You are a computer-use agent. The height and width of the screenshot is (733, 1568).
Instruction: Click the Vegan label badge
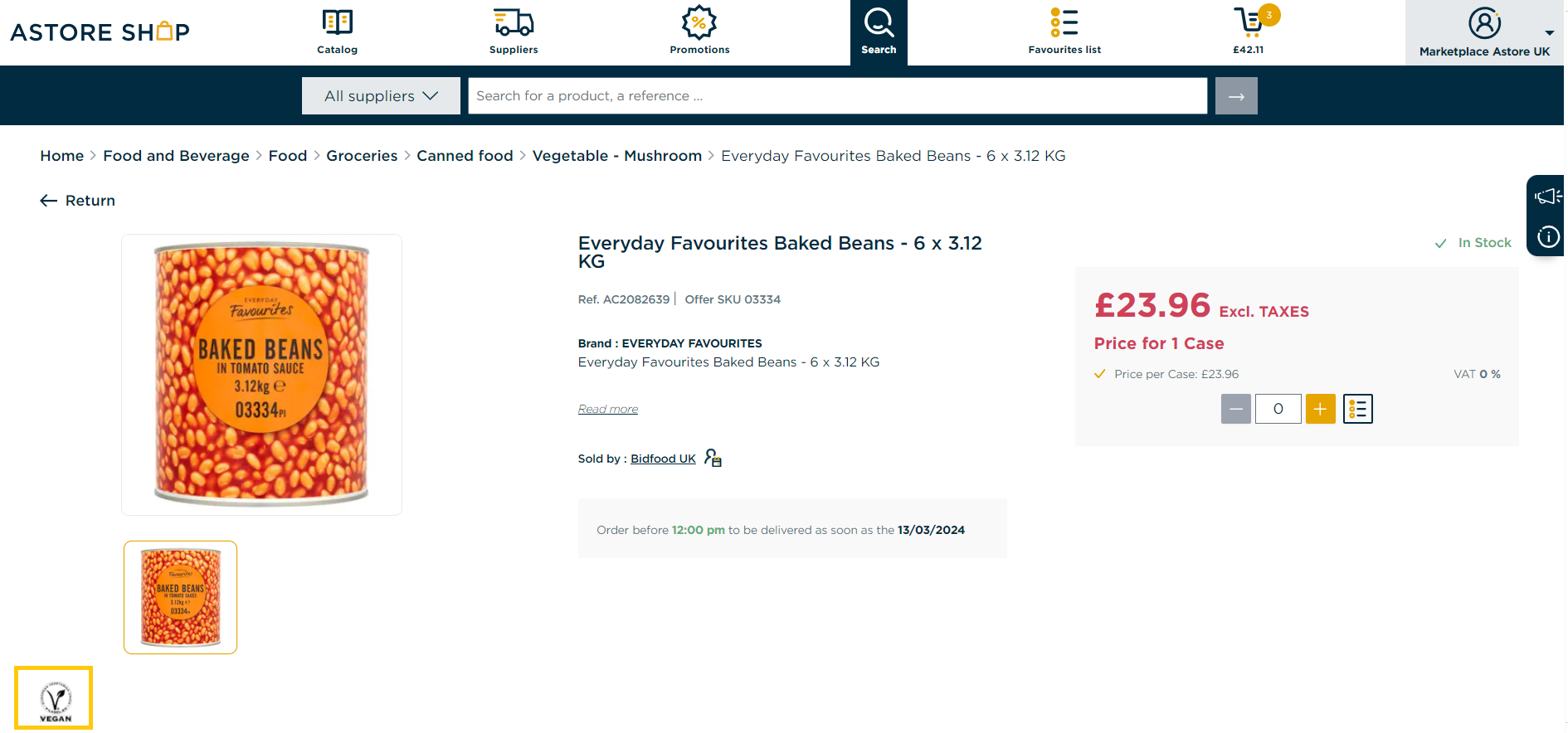coord(55,699)
